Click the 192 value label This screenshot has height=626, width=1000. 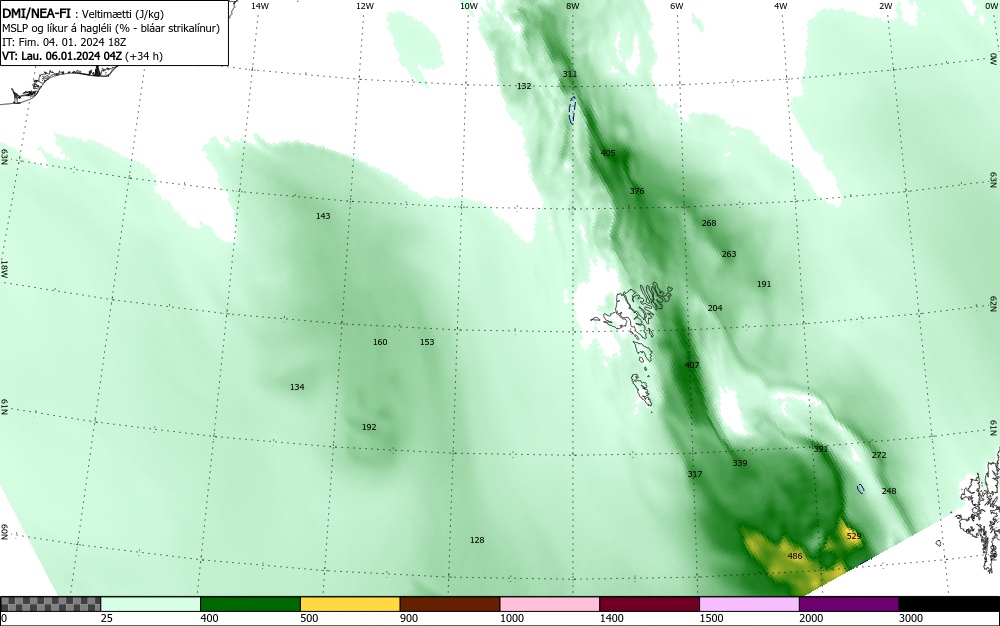369,427
